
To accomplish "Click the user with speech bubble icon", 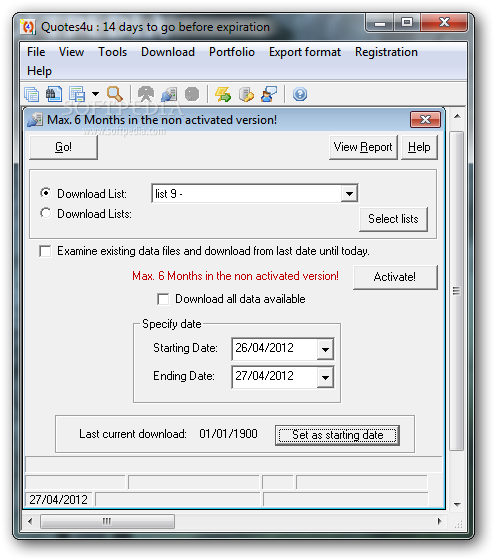I will (x=269, y=94).
